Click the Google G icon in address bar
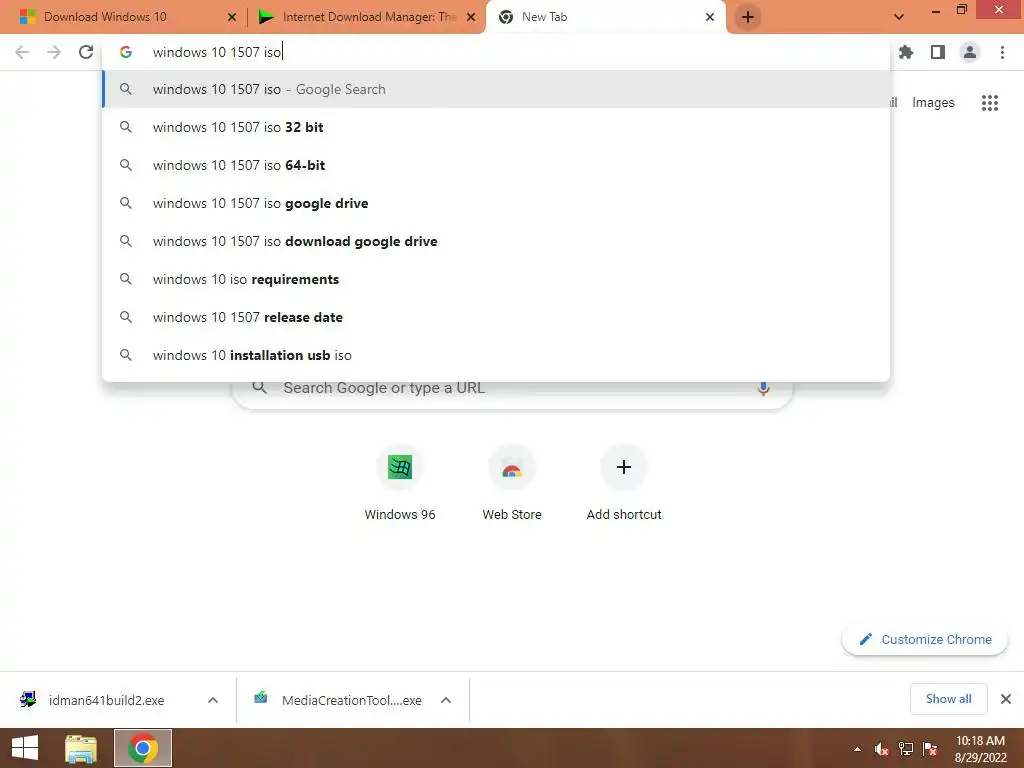This screenshot has width=1024, height=768. 126,52
